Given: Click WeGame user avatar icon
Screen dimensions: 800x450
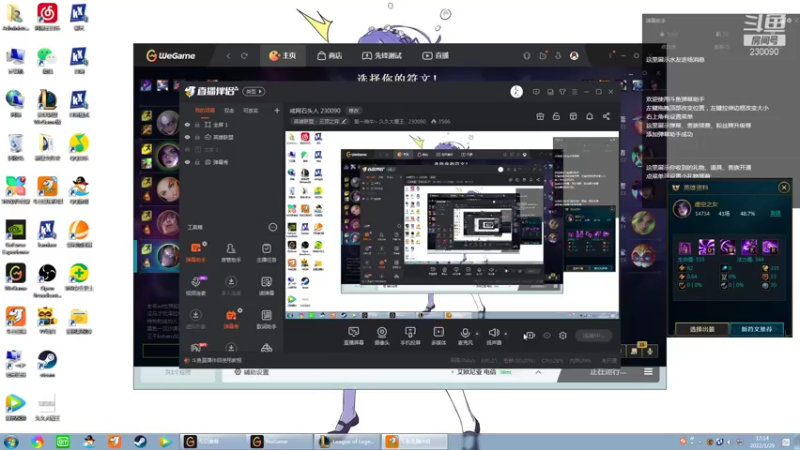Looking at the screenshot, I should click(574, 56).
